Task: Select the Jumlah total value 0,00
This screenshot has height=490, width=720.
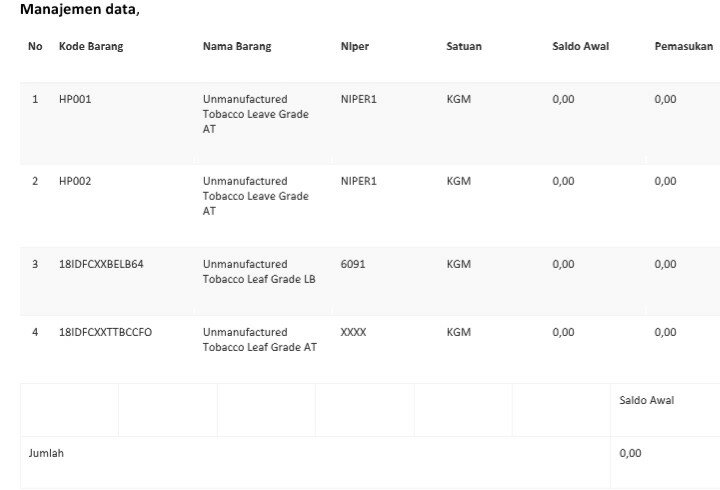Action: coord(630,453)
